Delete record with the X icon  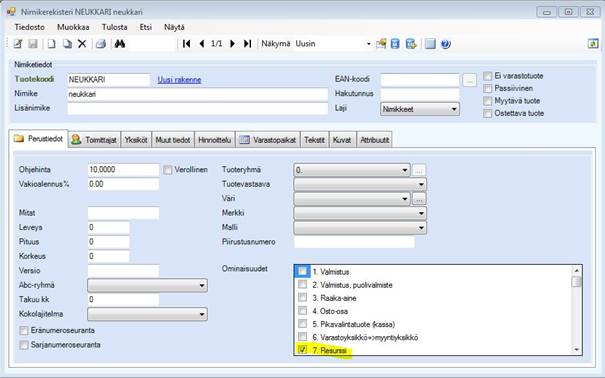tap(82, 44)
